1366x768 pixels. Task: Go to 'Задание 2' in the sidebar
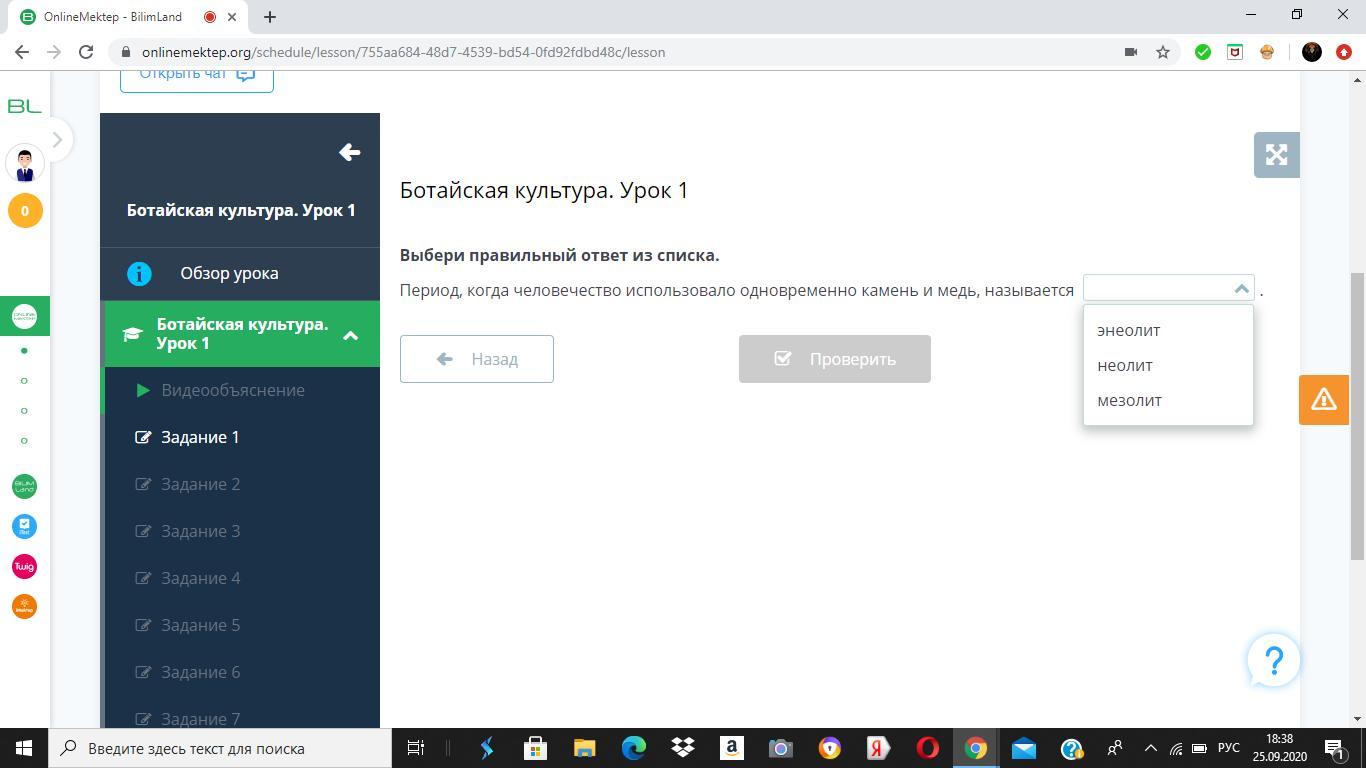click(x=200, y=484)
